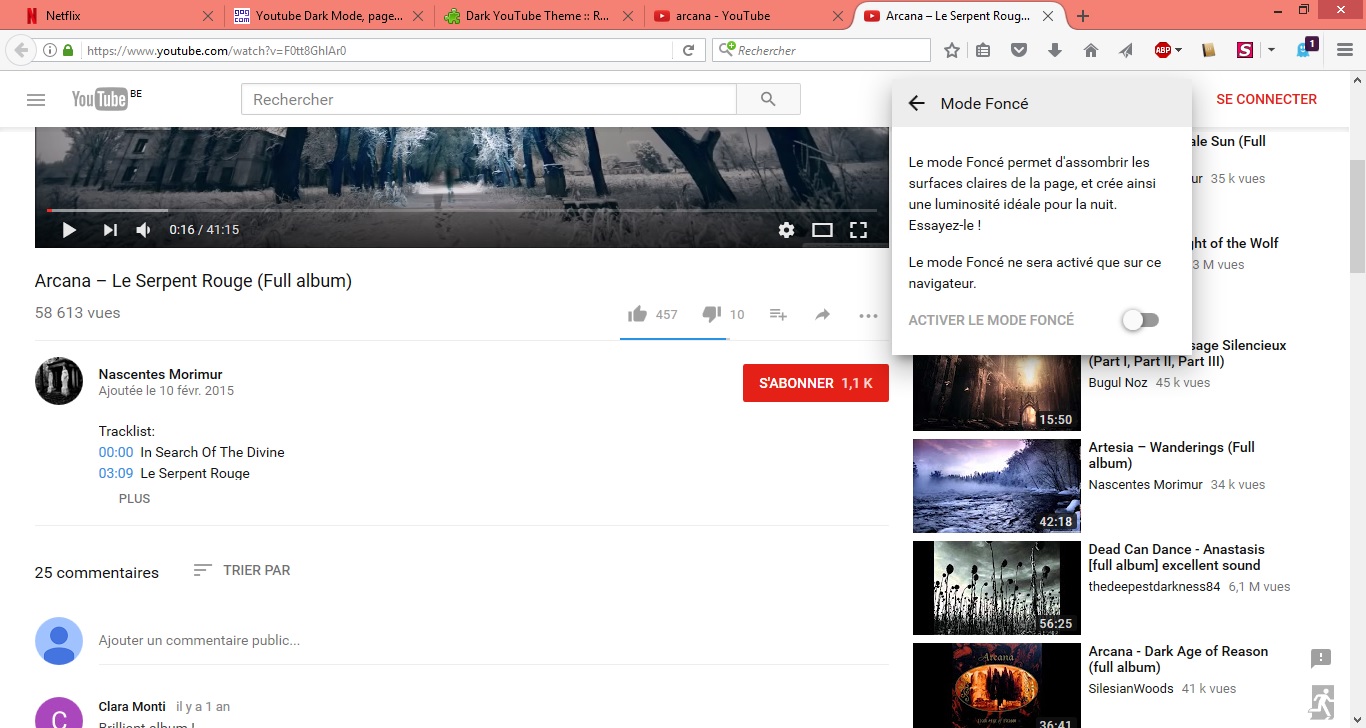Screen dimensions: 1366x728
Task: Mute the video volume
Action: [x=144, y=230]
